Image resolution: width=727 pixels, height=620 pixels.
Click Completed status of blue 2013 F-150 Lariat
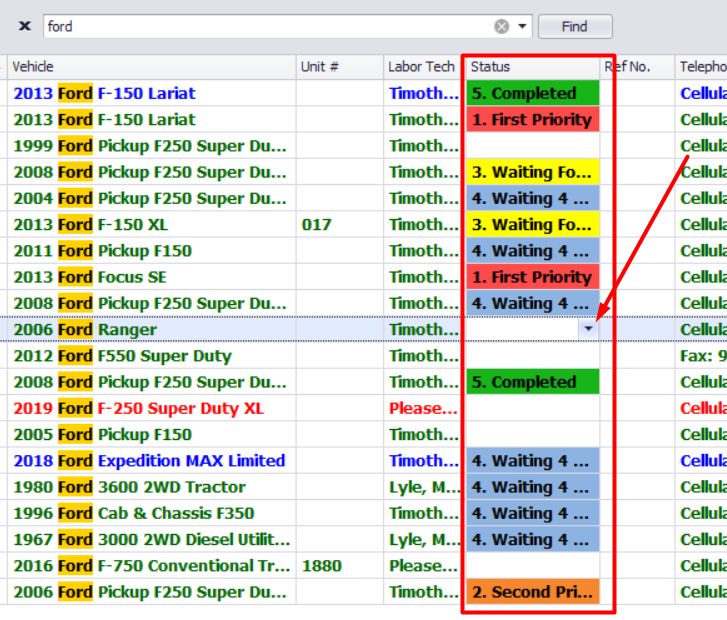[x=533, y=93]
